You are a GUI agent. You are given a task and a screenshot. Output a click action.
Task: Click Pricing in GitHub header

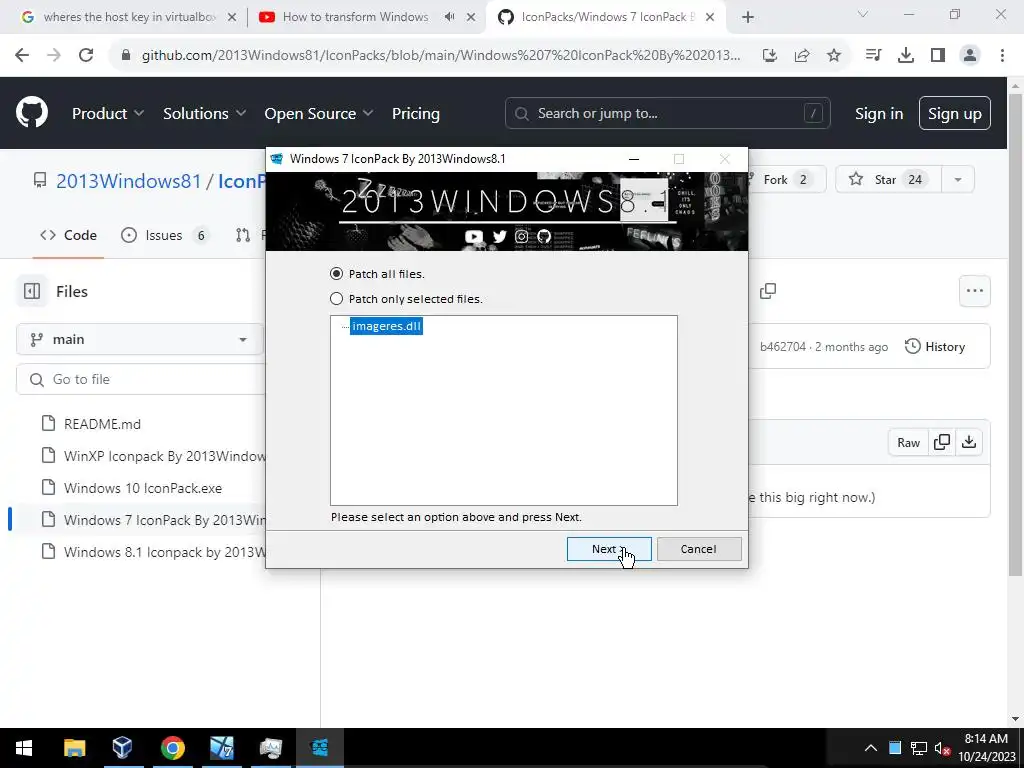415,113
